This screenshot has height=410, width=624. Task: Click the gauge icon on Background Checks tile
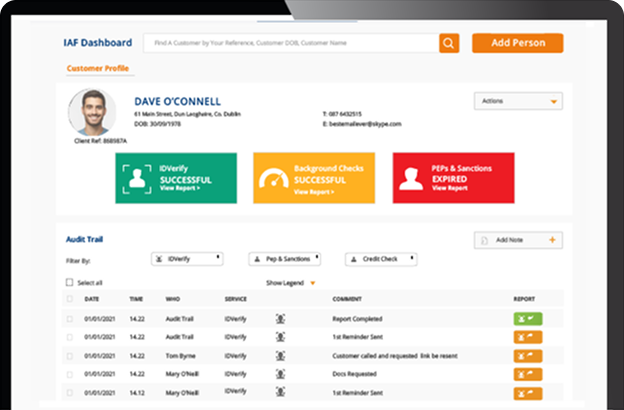274,178
